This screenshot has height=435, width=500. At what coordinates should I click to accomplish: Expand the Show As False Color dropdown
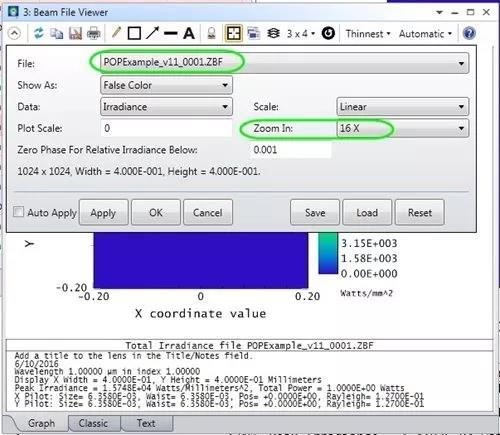pos(166,85)
